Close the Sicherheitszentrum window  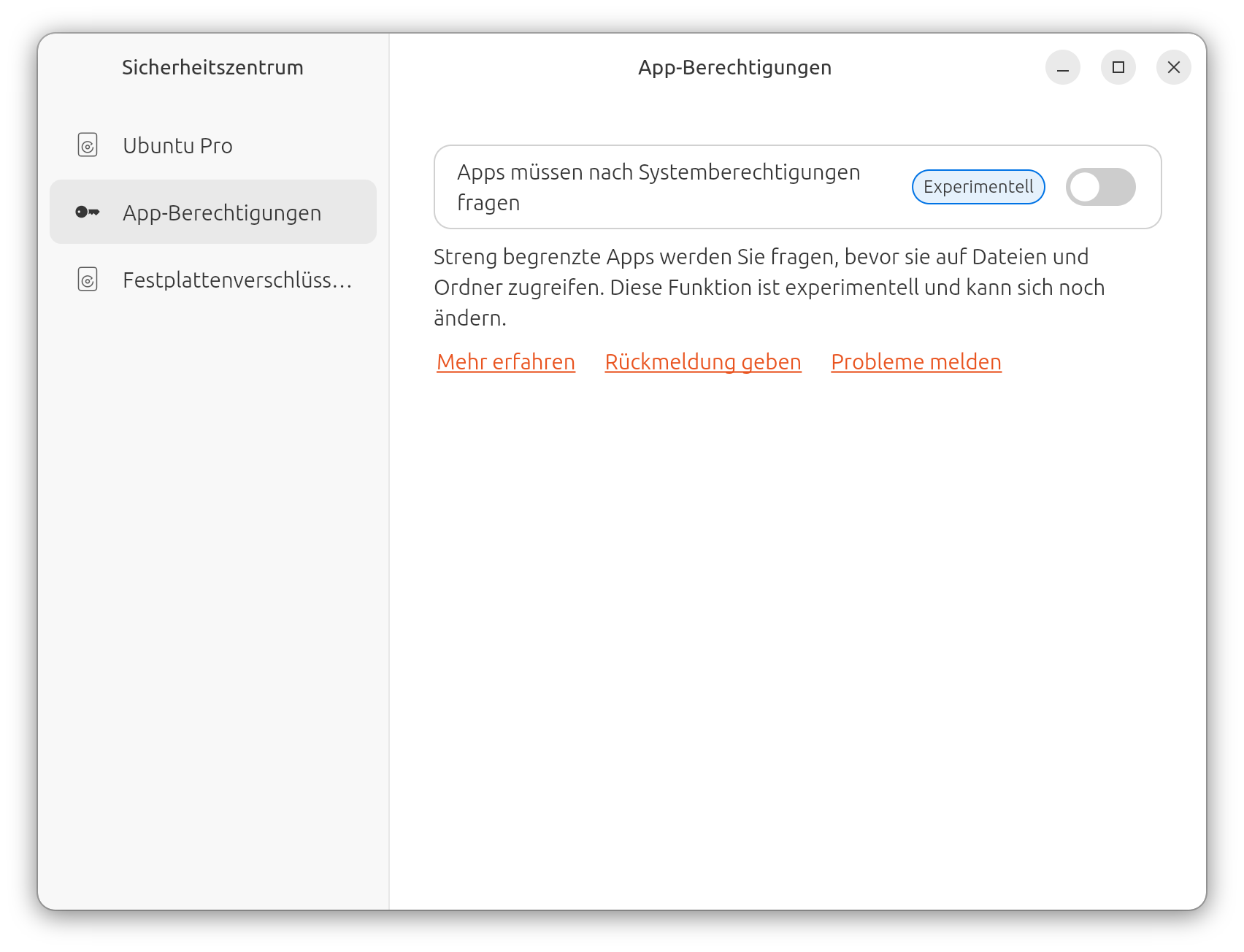click(1174, 68)
